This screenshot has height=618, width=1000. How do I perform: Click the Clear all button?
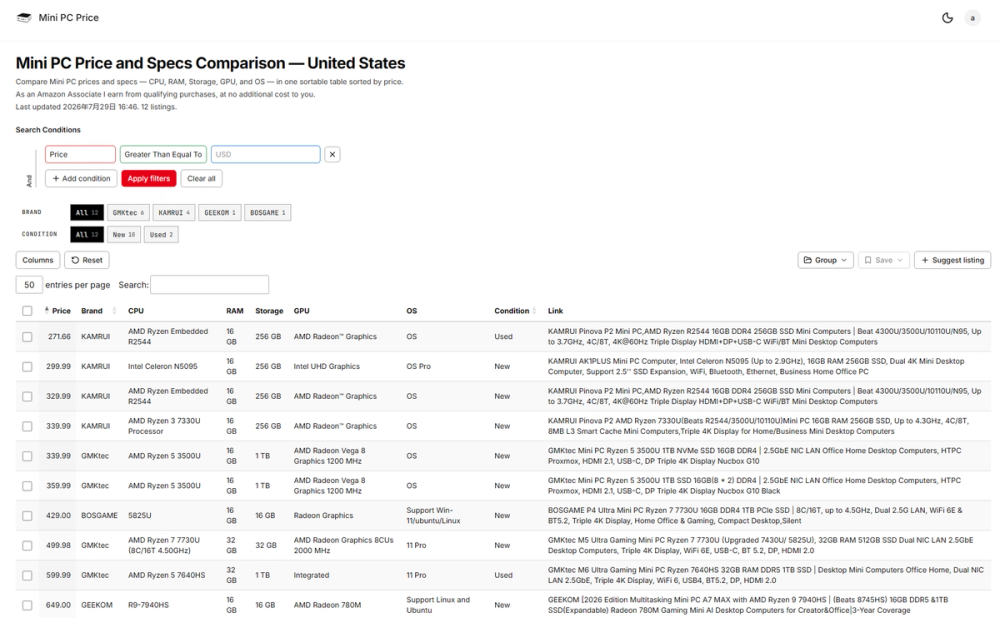[202, 179]
